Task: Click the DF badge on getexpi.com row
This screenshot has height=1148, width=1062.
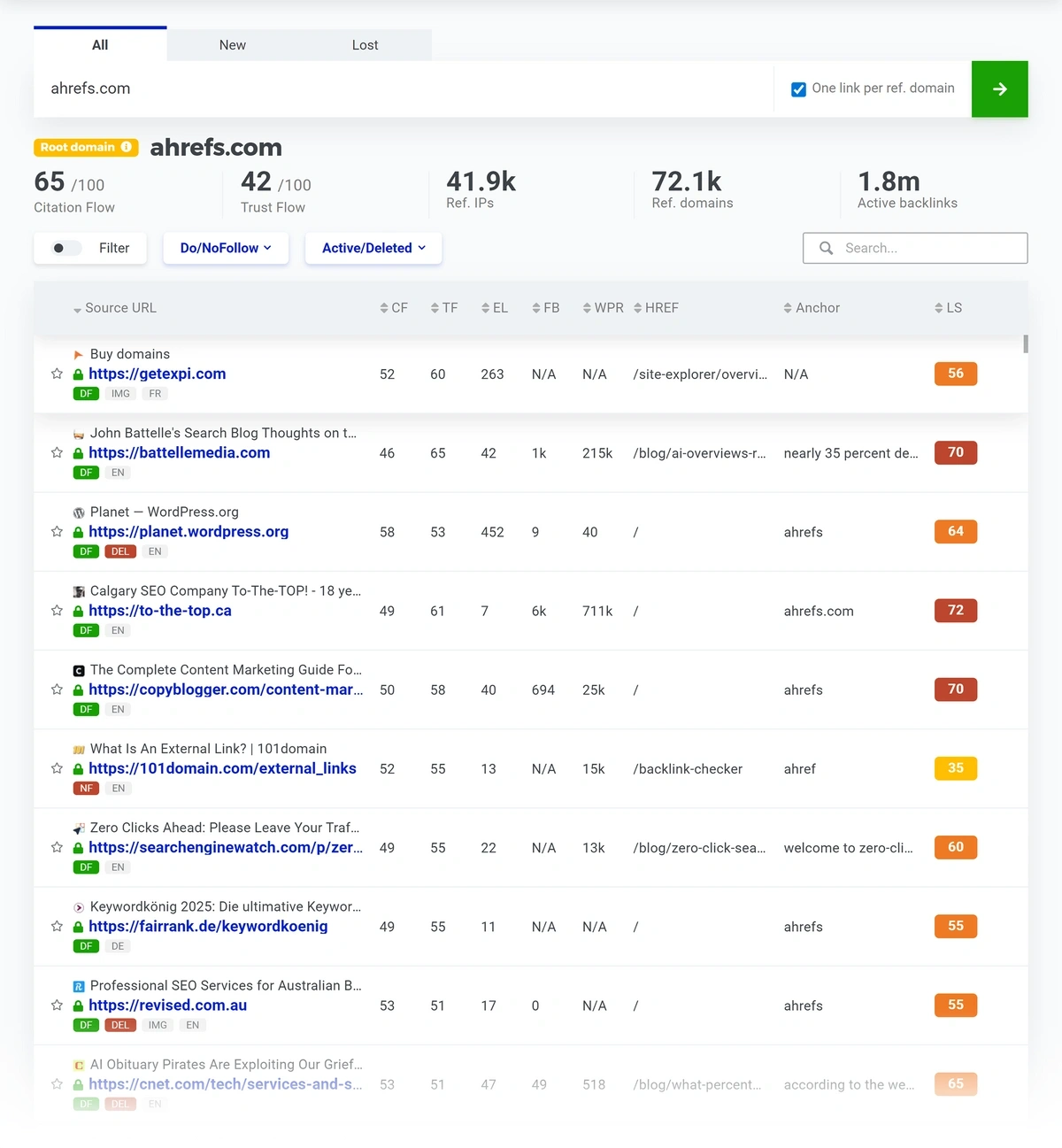Action: 86,393
